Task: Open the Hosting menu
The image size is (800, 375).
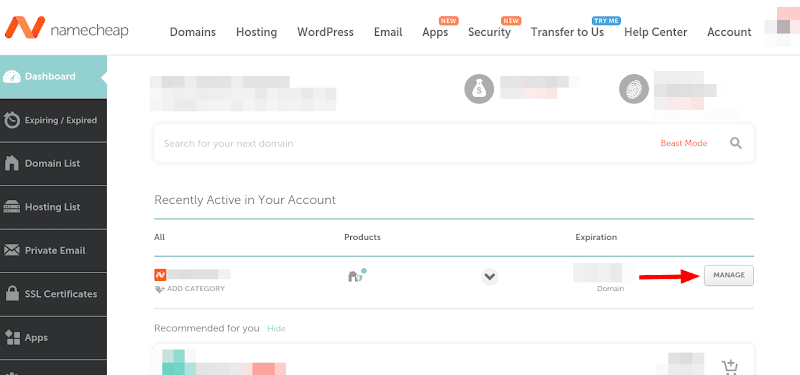Action: [256, 32]
